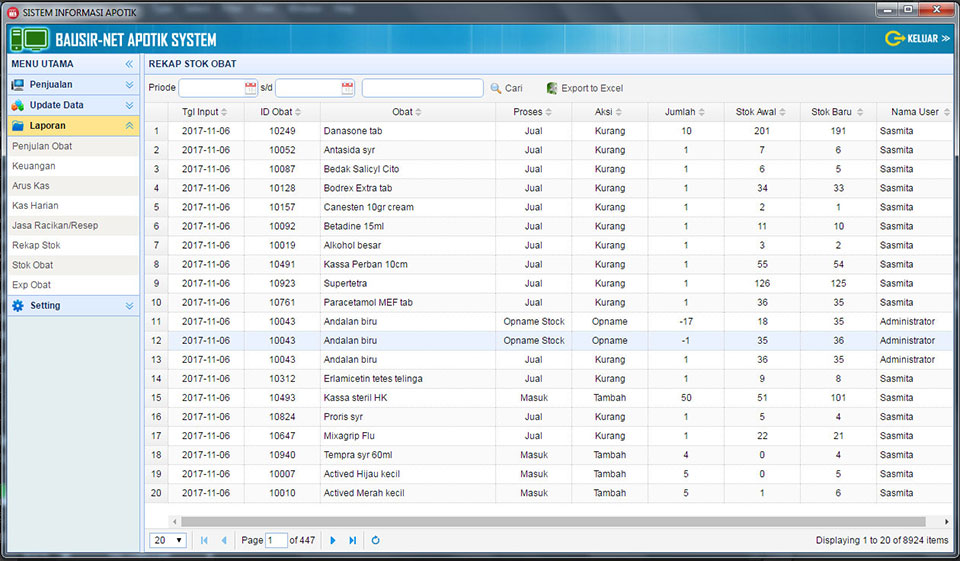
Task: Click the Keluar logout icon
Action: pyautogui.click(x=894, y=39)
